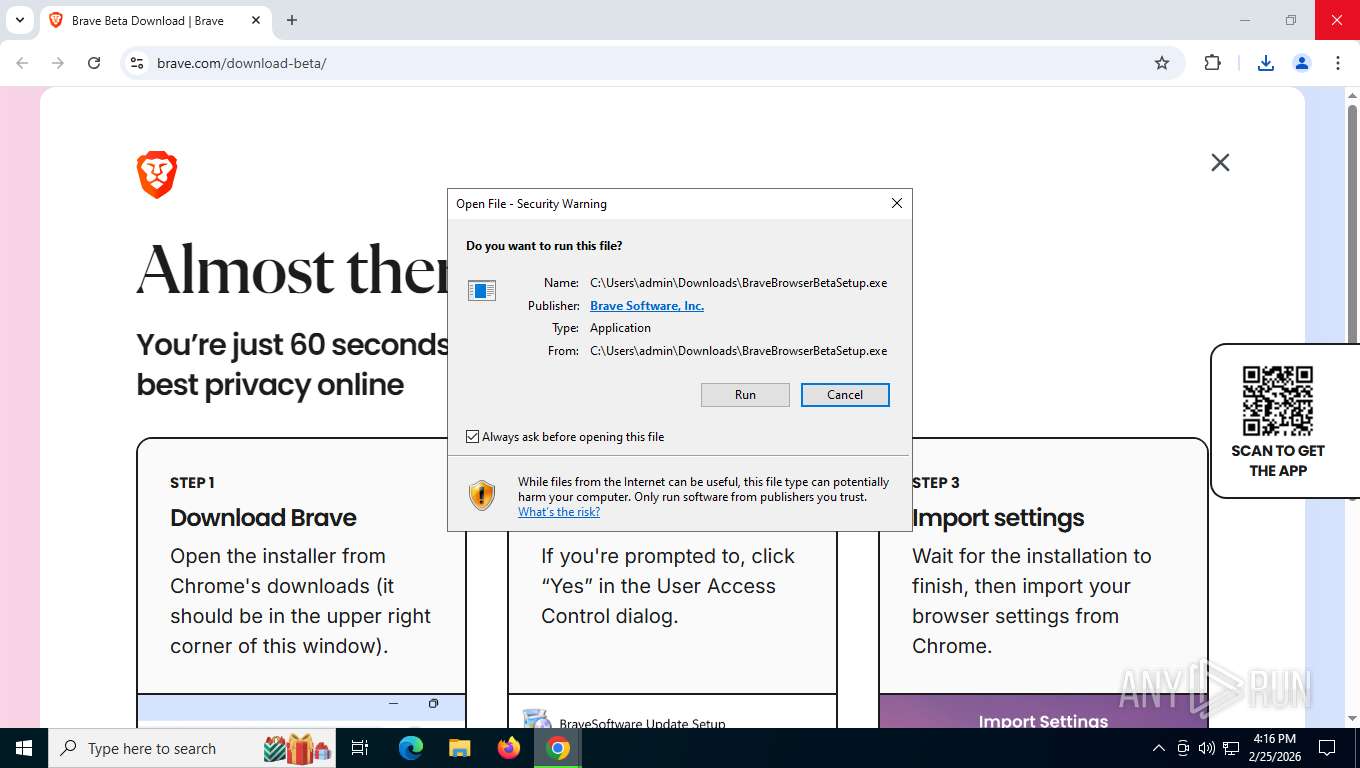Click the gift boxes taskbar search icon
1360x768 pixels.
[297, 748]
